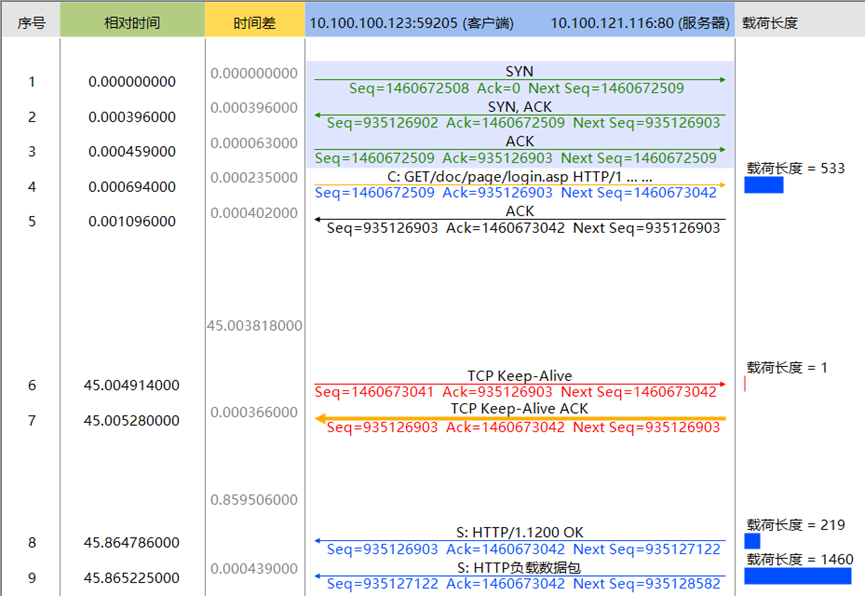Click time difference 0.000063000
This screenshot has width=865, height=596.
click(x=254, y=143)
